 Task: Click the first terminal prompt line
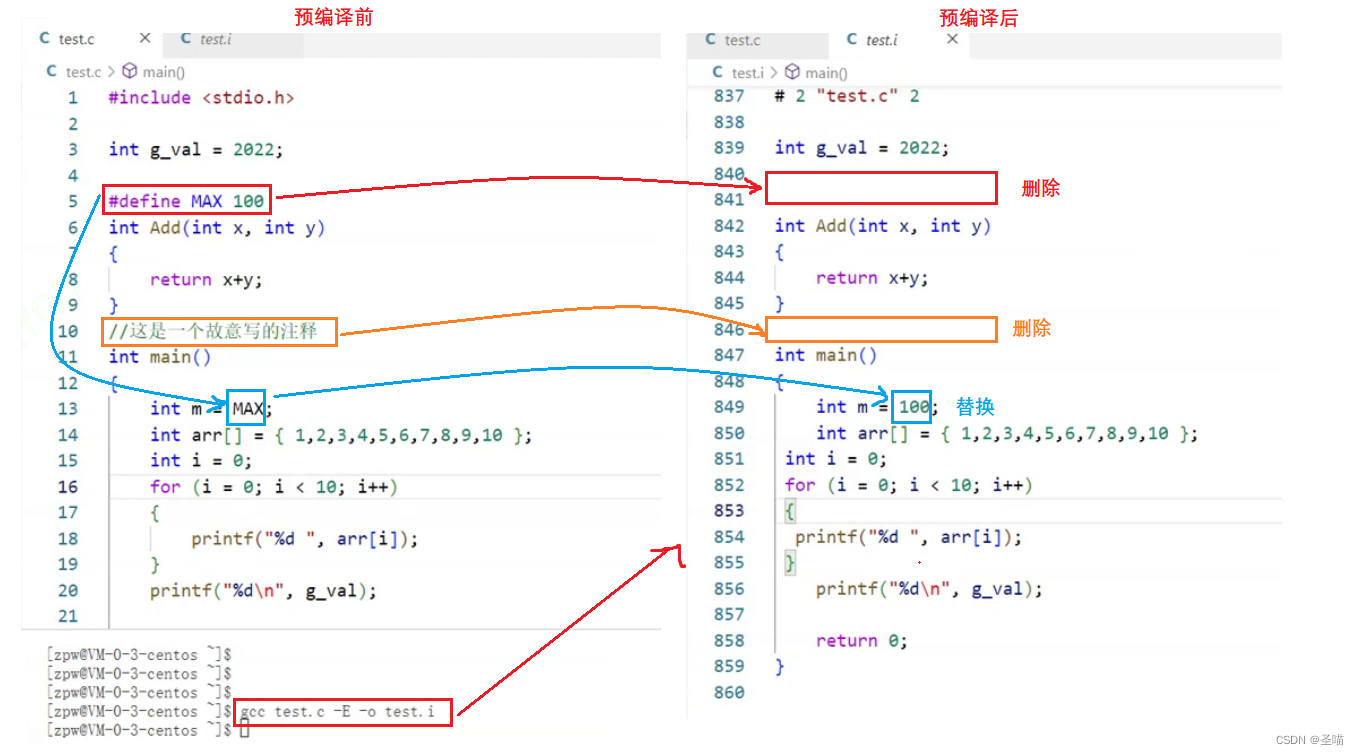tap(139, 655)
